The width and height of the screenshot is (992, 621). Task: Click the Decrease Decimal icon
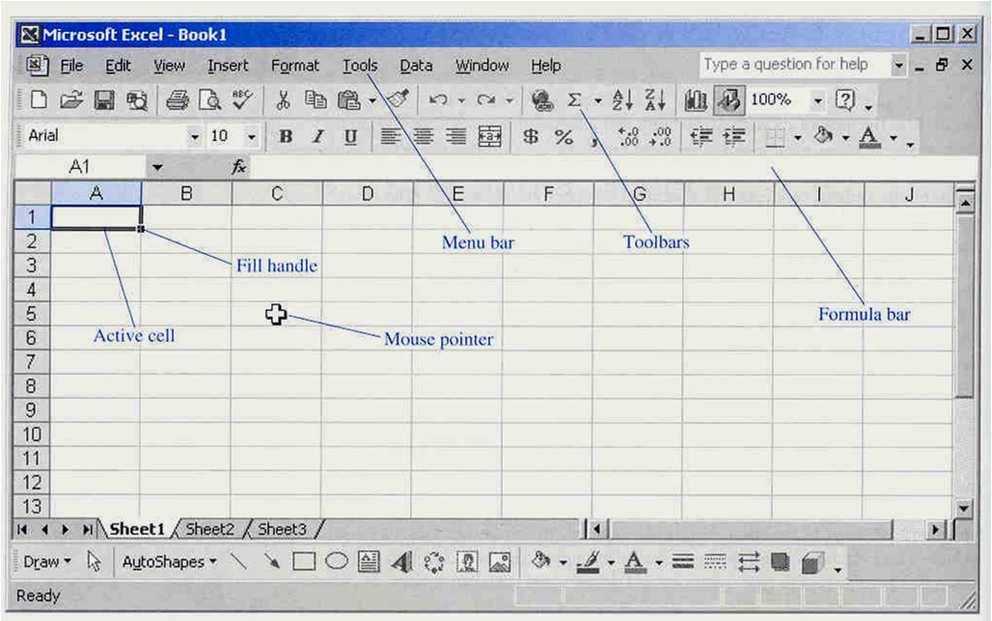coord(660,136)
